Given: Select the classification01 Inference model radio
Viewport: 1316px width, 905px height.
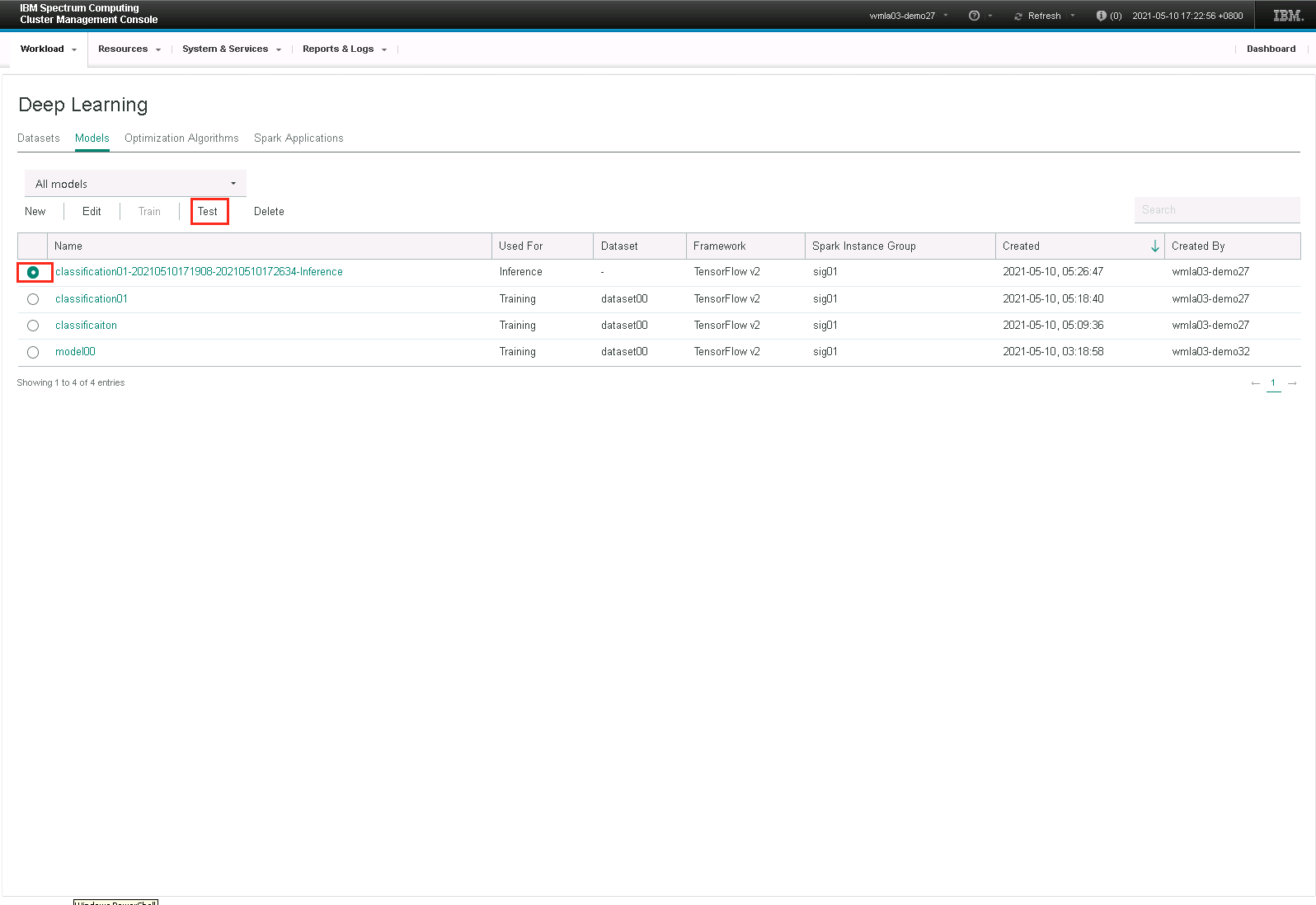Looking at the screenshot, I should (x=33, y=272).
